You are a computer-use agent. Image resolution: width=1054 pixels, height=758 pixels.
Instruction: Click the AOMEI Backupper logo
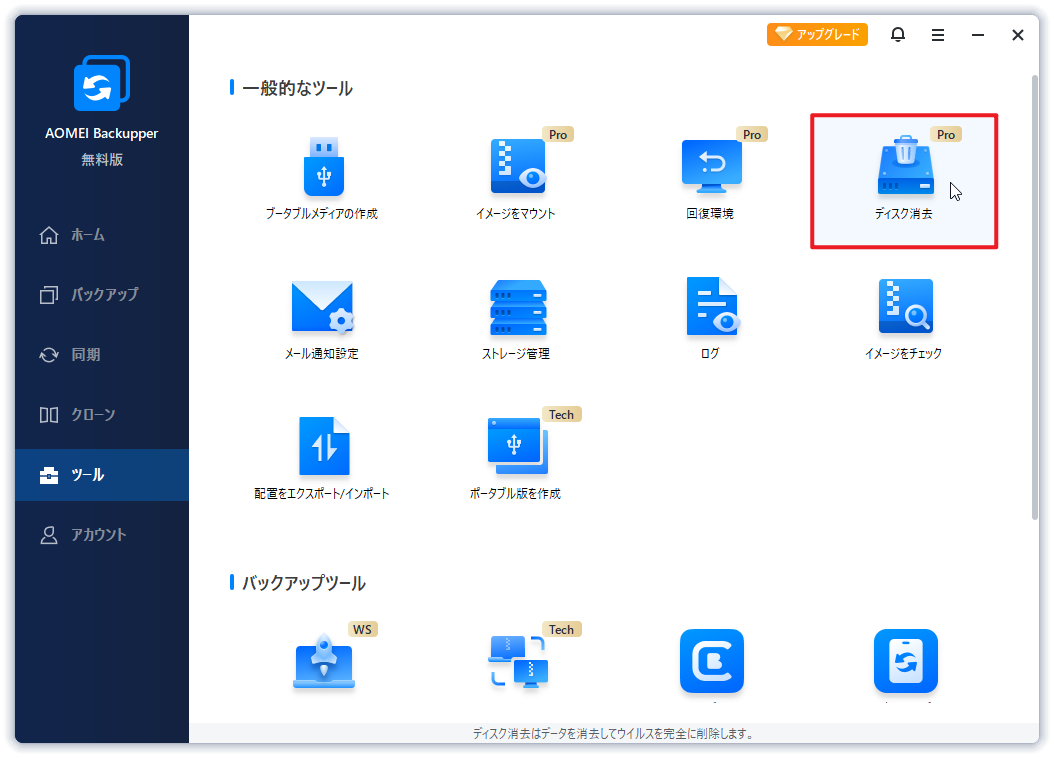coord(102,83)
